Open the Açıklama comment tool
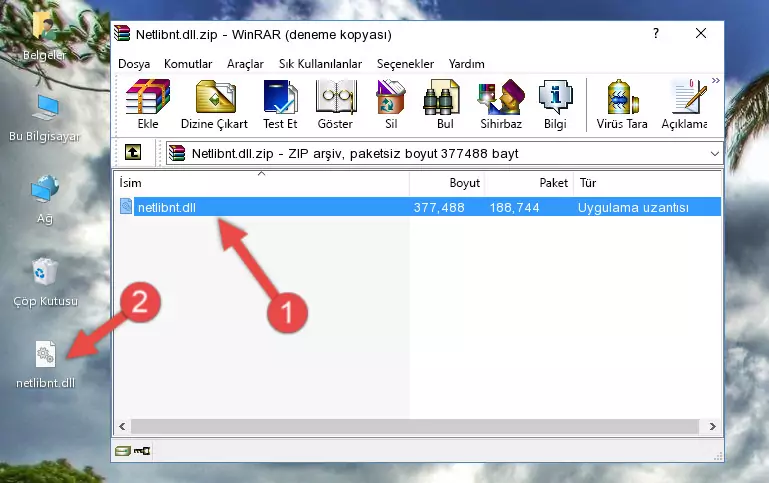769x483 pixels. point(689,97)
